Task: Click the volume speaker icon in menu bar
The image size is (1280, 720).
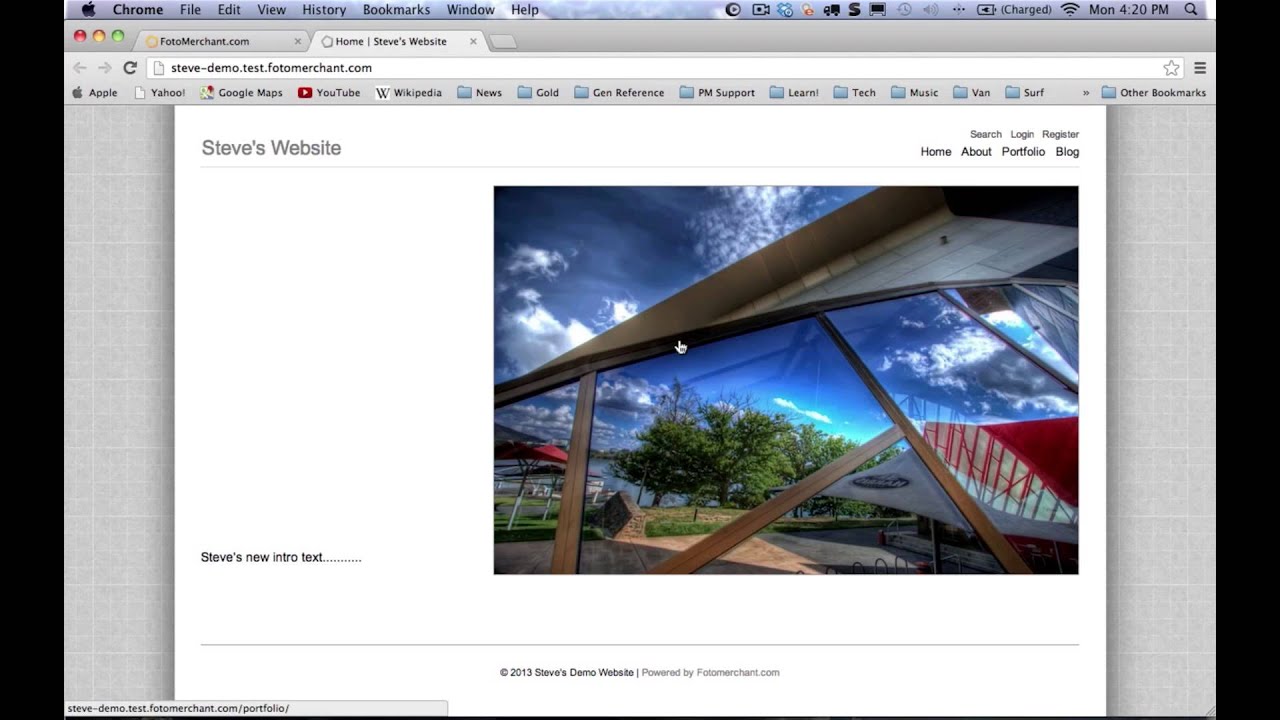Action: coord(931,9)
